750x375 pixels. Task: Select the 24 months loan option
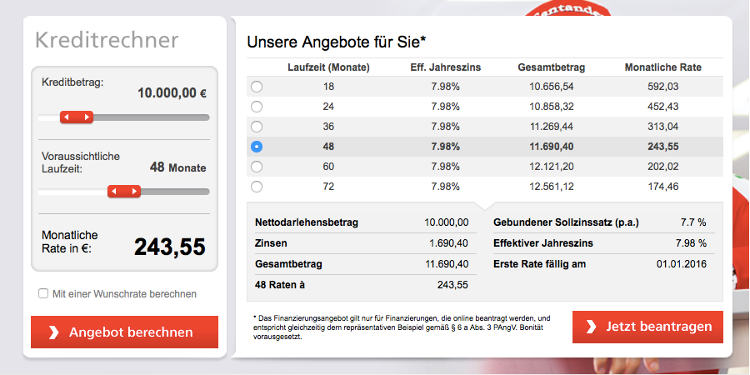pyautogui.click(x=257, y=107)
